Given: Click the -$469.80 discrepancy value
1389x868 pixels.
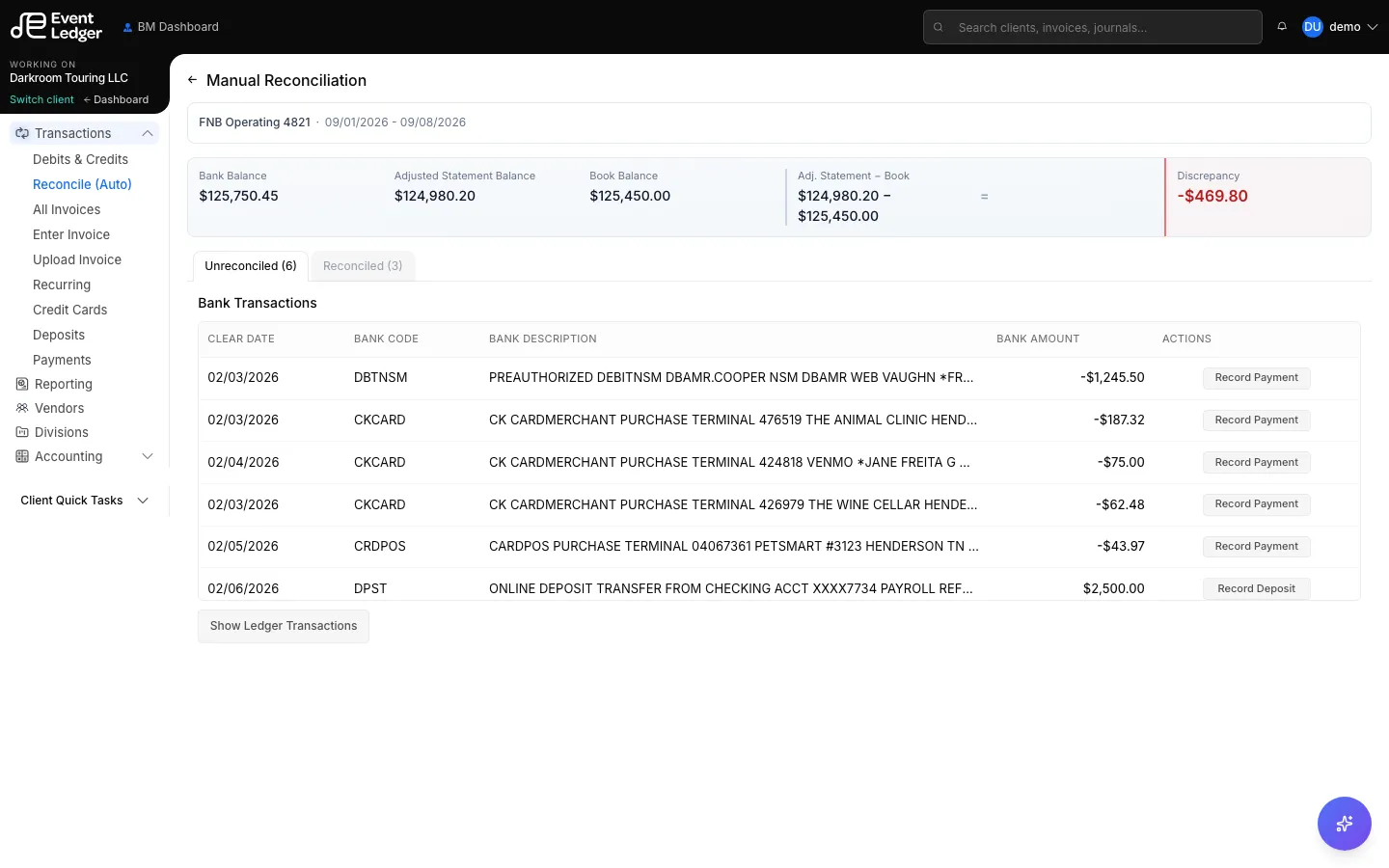Looking at the screenshot, I should pyautogui.click(x=1212, y=196).
